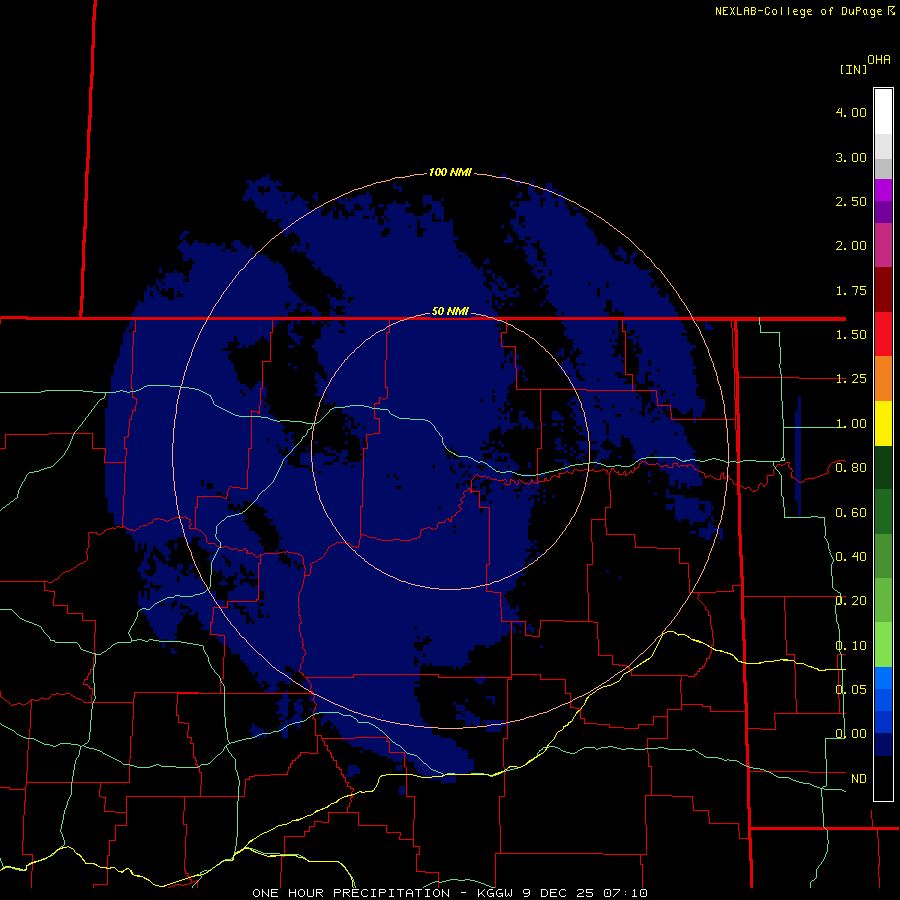The width and height of the screenshot is (900, 900).
Task: Click the 0.40 legend value
Action: (851, 557)
